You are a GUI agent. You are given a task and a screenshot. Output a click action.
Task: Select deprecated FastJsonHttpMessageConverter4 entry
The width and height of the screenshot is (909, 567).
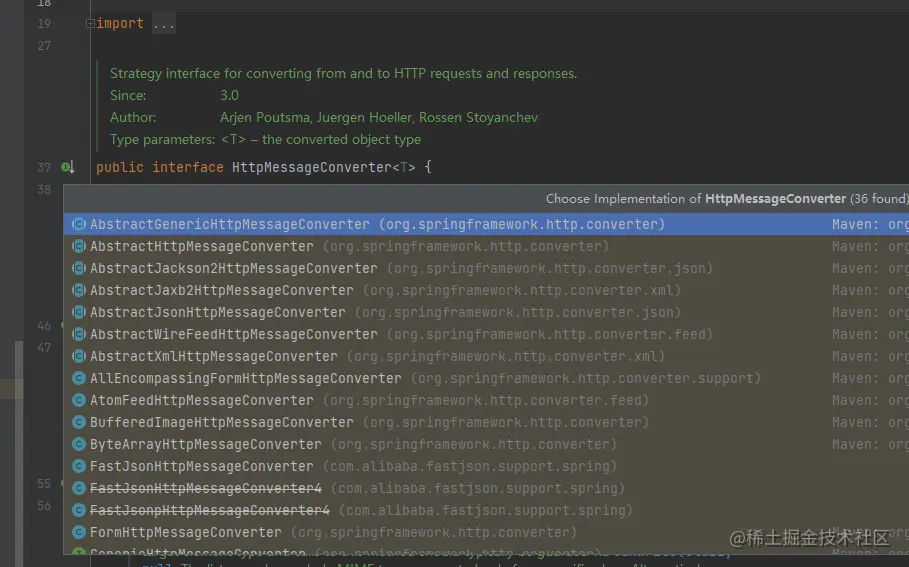[x=486, y=489]
